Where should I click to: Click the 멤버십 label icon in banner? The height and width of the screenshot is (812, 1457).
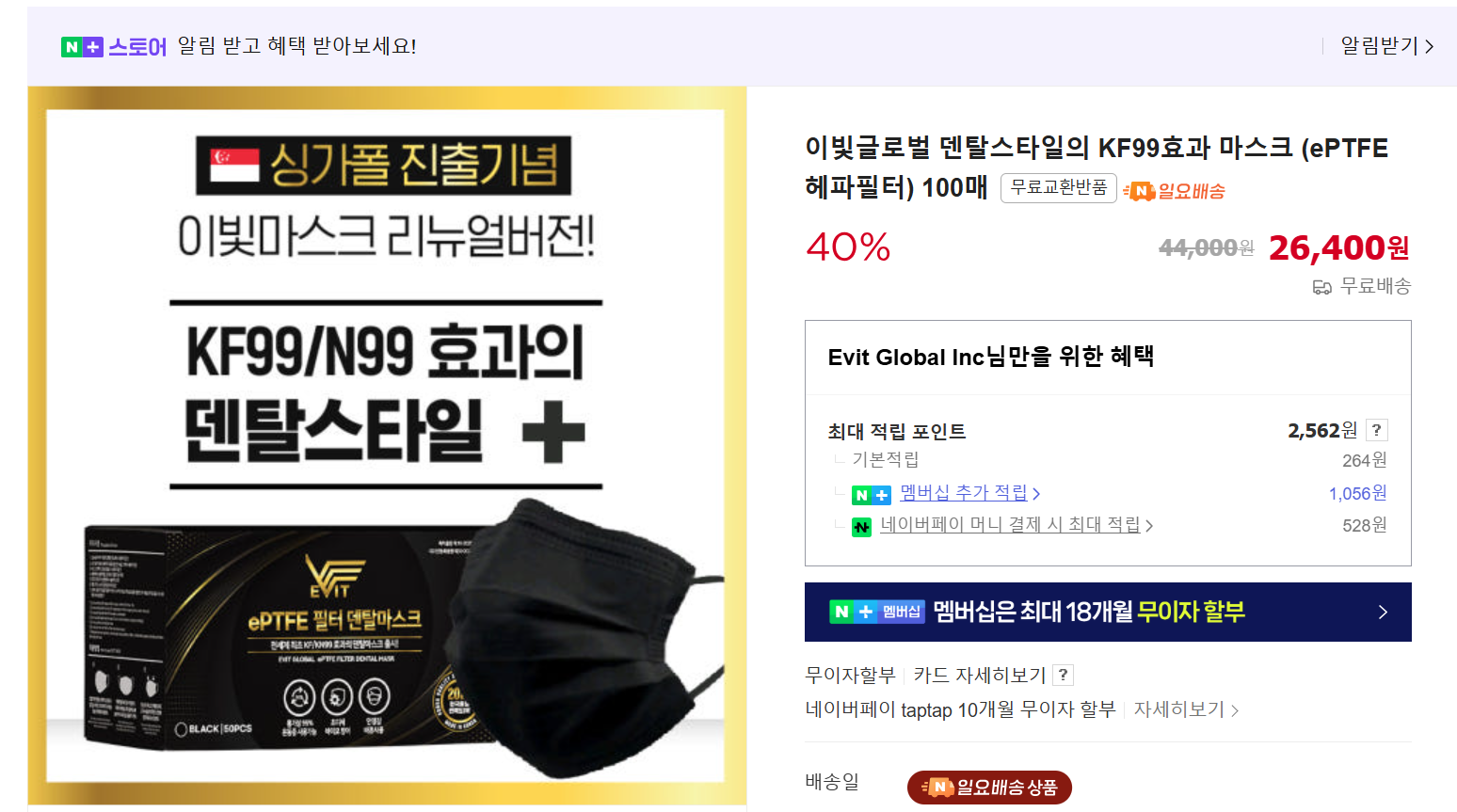tap(902, 612)
